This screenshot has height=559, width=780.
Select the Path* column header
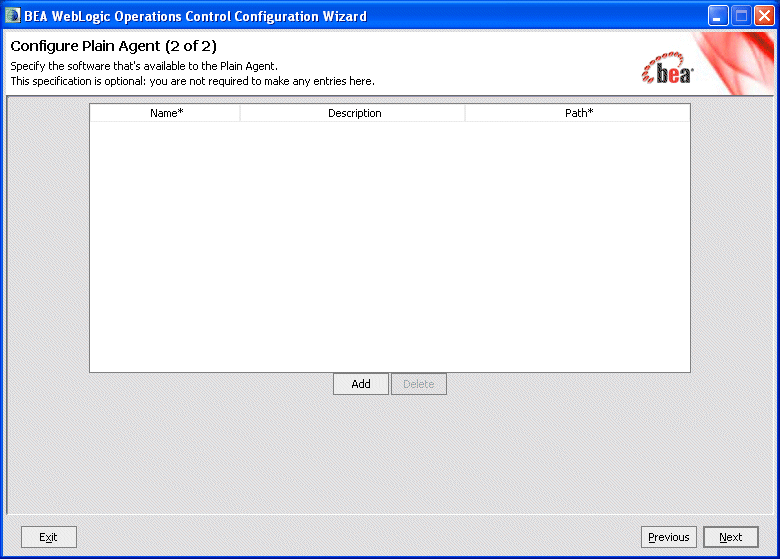click(x=578, y=113)
